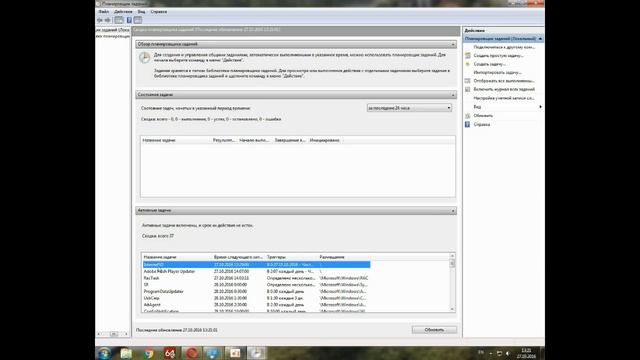Click Справка in the Actions pane
This screenshot has height=360, width=640.
pyautogui.click(x=482, y=124)
